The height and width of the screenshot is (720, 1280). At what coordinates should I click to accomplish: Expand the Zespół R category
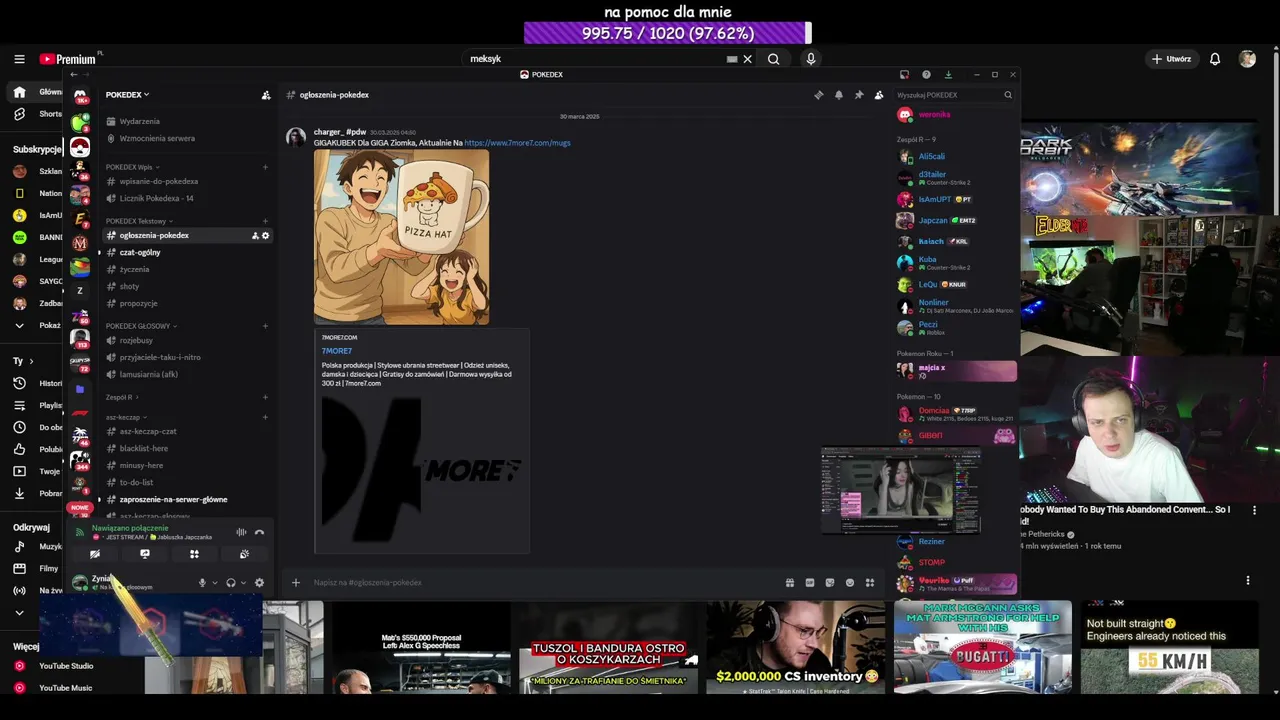(122, 397)
